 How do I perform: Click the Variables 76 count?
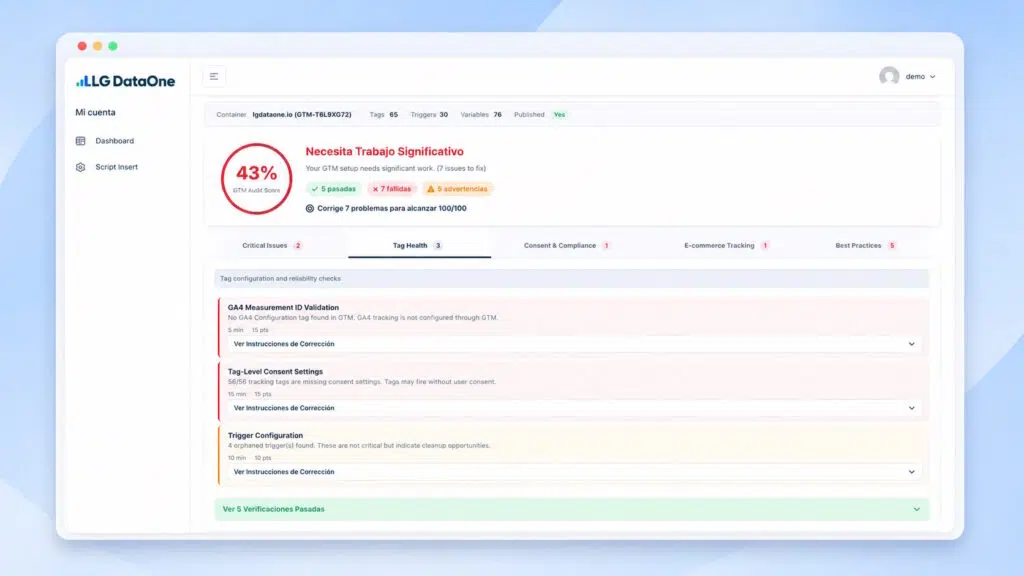[481, 114]
